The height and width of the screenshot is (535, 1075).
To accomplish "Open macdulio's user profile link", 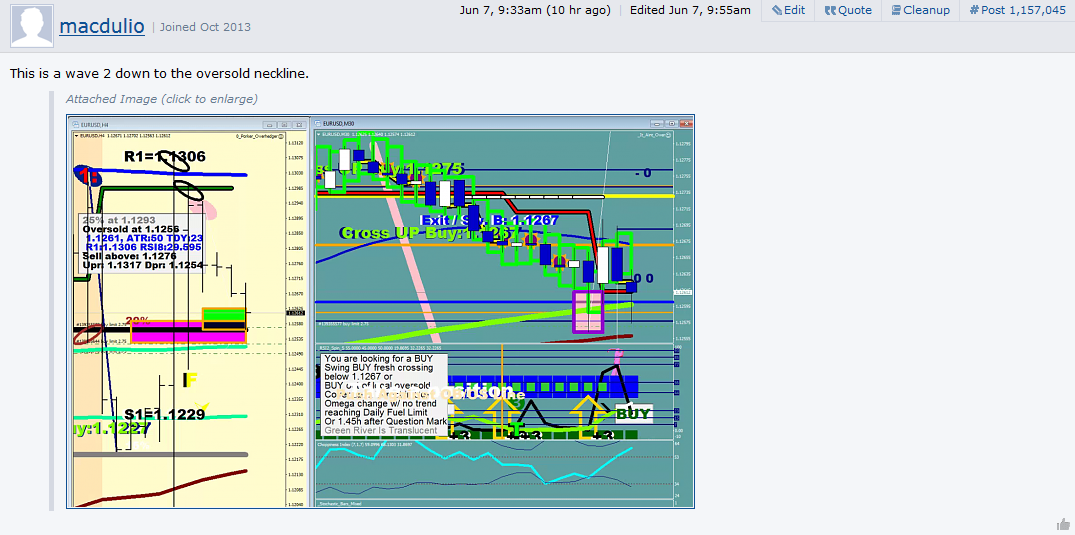I will [102, 26].
